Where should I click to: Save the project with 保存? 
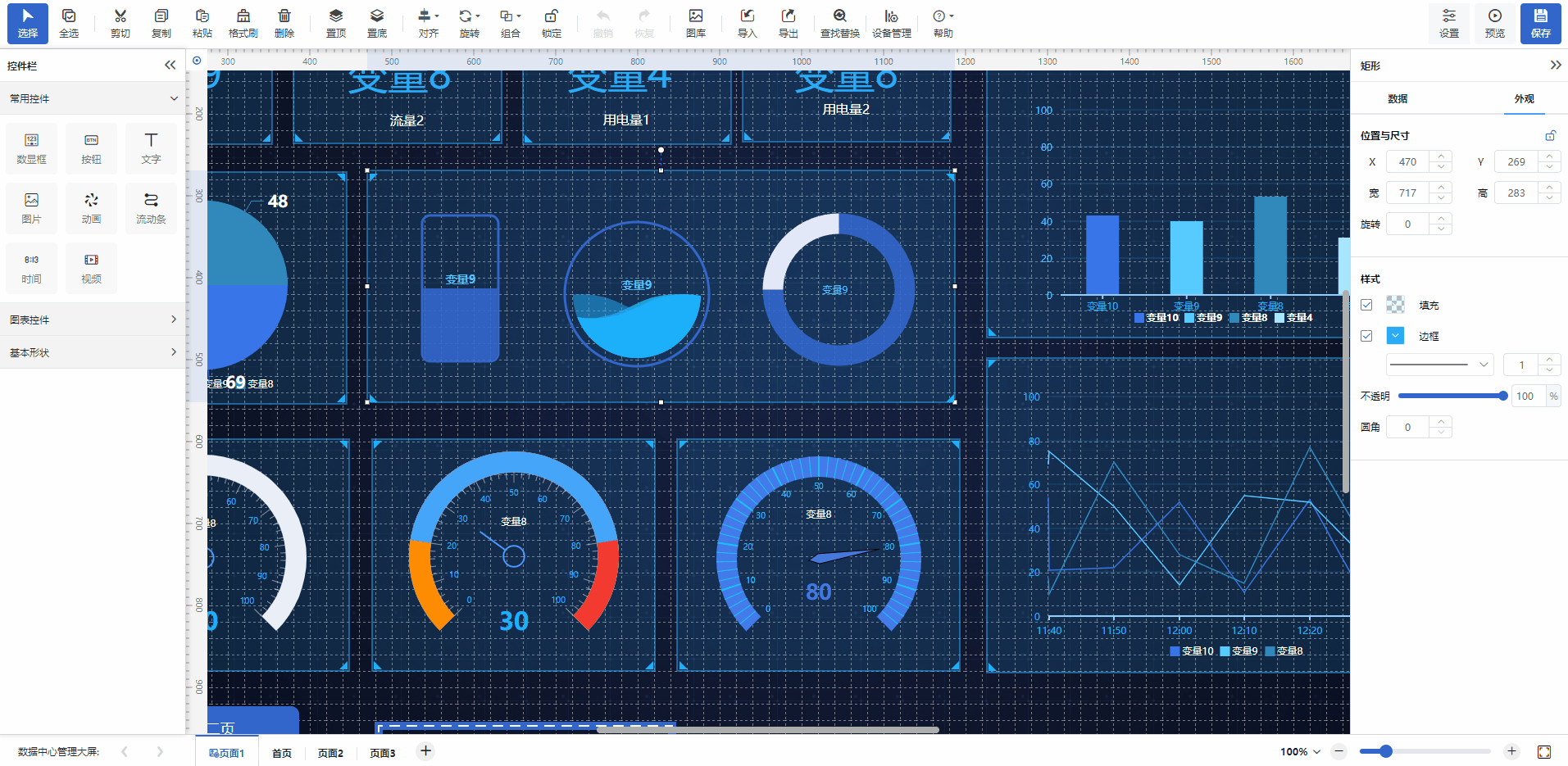pyautogui.click(x=1541, y=23)
